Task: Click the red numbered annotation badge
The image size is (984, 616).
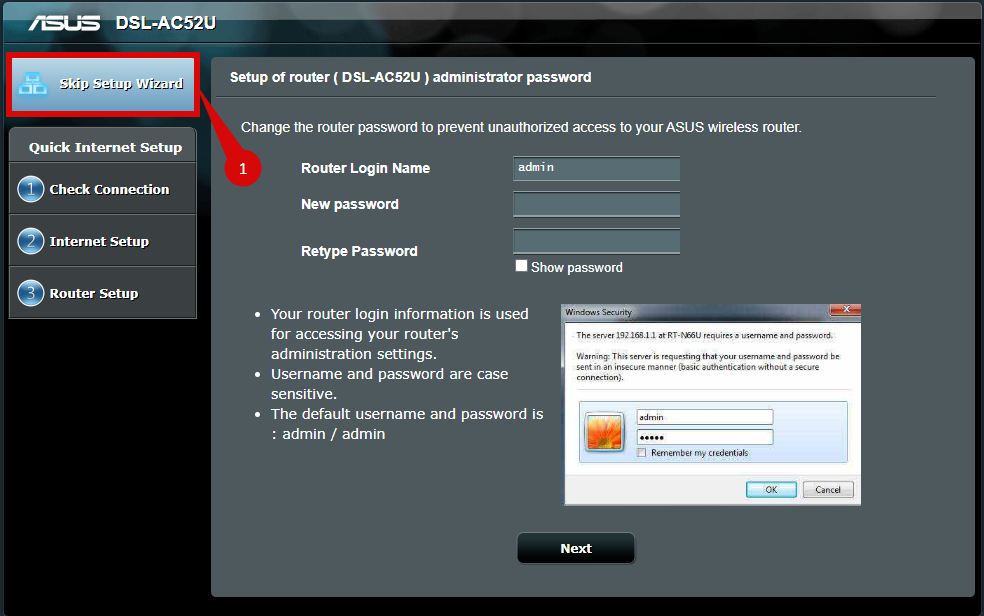Action: [x=241, y=168]
